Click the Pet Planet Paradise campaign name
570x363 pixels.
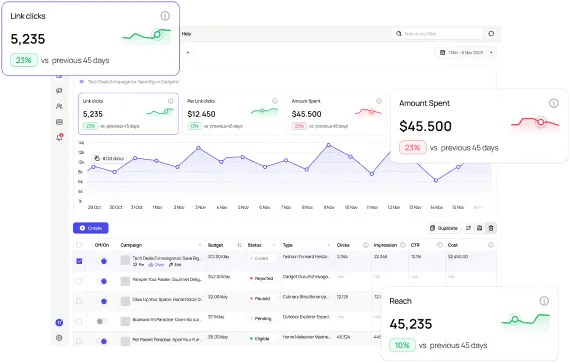(x=167, y=340)
